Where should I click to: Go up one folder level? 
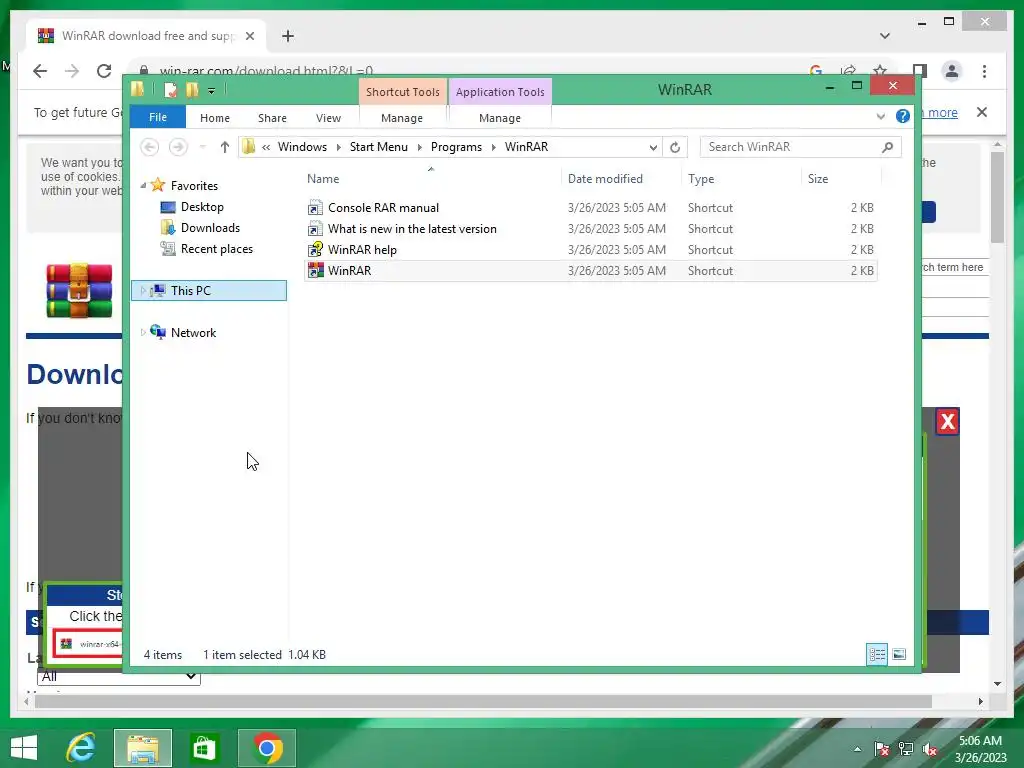[x=225, y=147]
